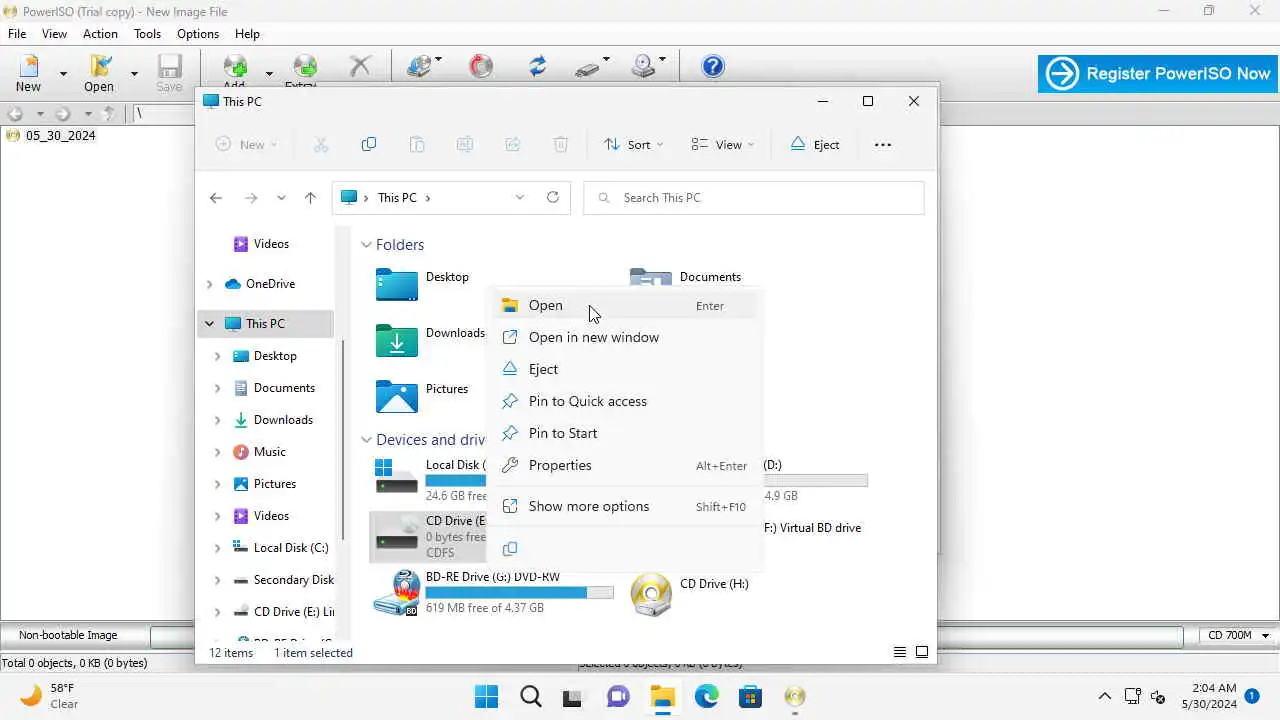Select 05_30_2024 node in PowerISO tree

point(60,135)
